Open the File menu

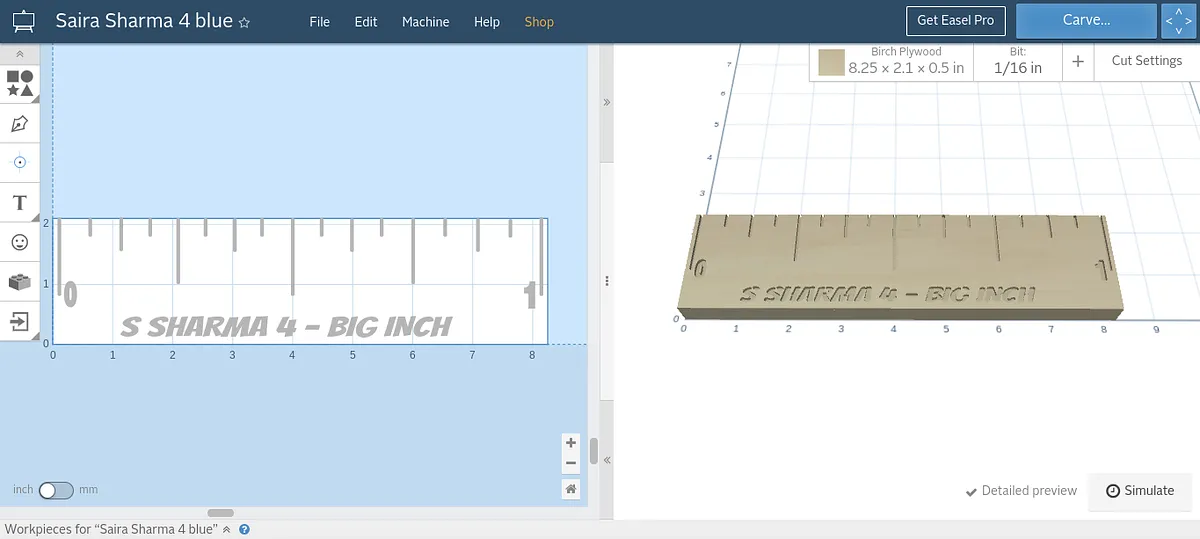click(x=319, y=22)
